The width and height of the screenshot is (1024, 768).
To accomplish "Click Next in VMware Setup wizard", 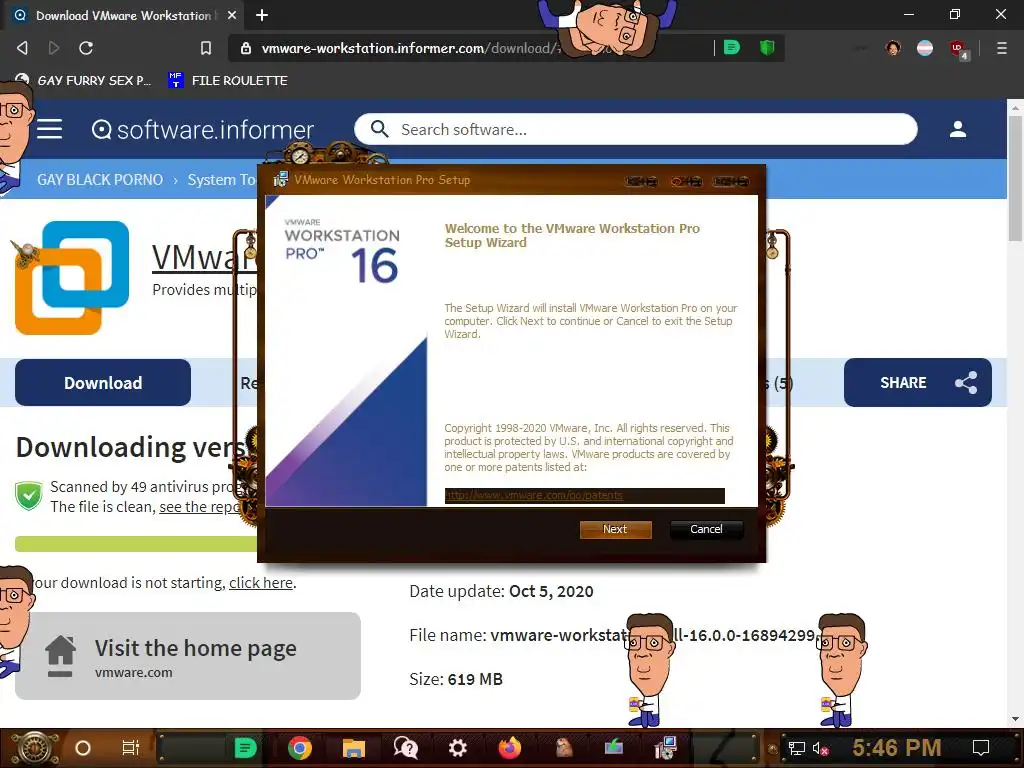I will tap(615, 529).
